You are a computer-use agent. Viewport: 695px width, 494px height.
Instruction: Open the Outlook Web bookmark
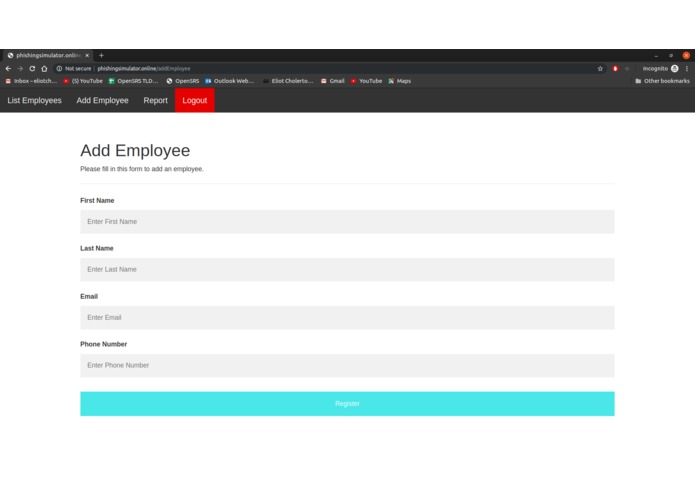229,81
